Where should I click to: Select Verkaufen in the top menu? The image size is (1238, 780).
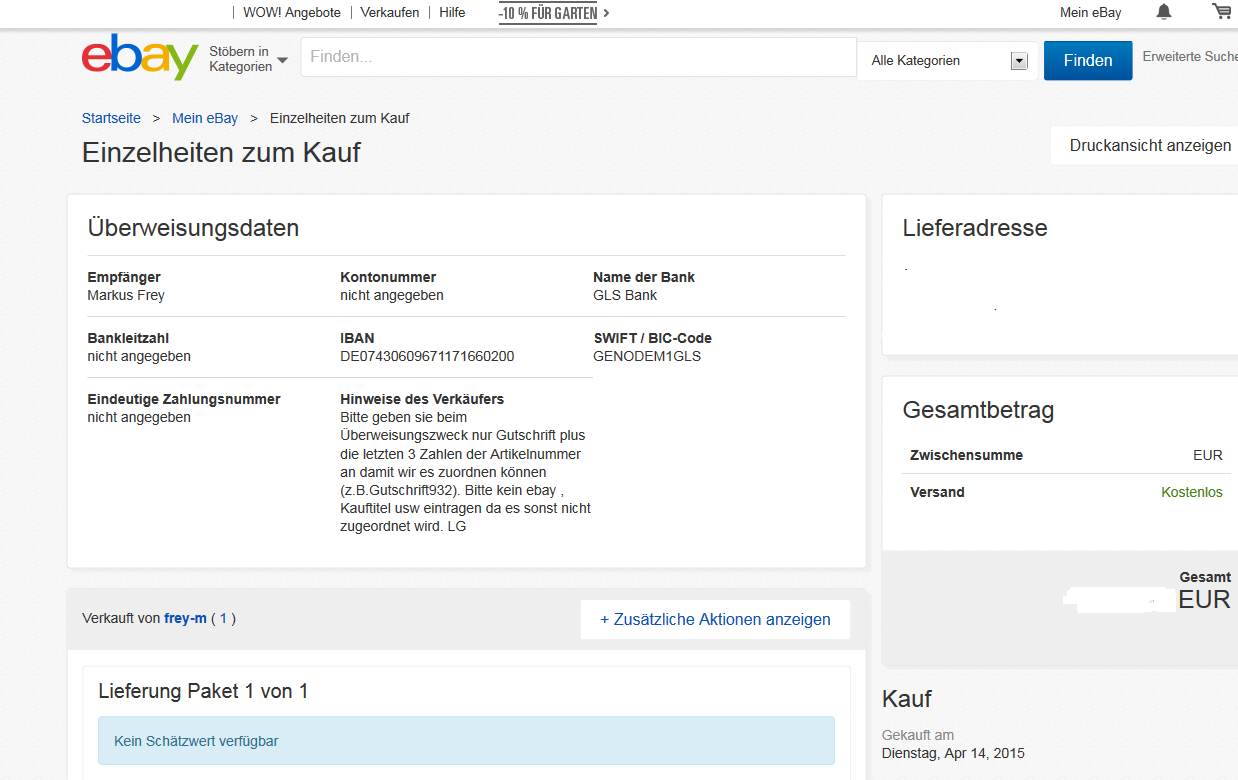pyautogui.click(x=390, y=13)
